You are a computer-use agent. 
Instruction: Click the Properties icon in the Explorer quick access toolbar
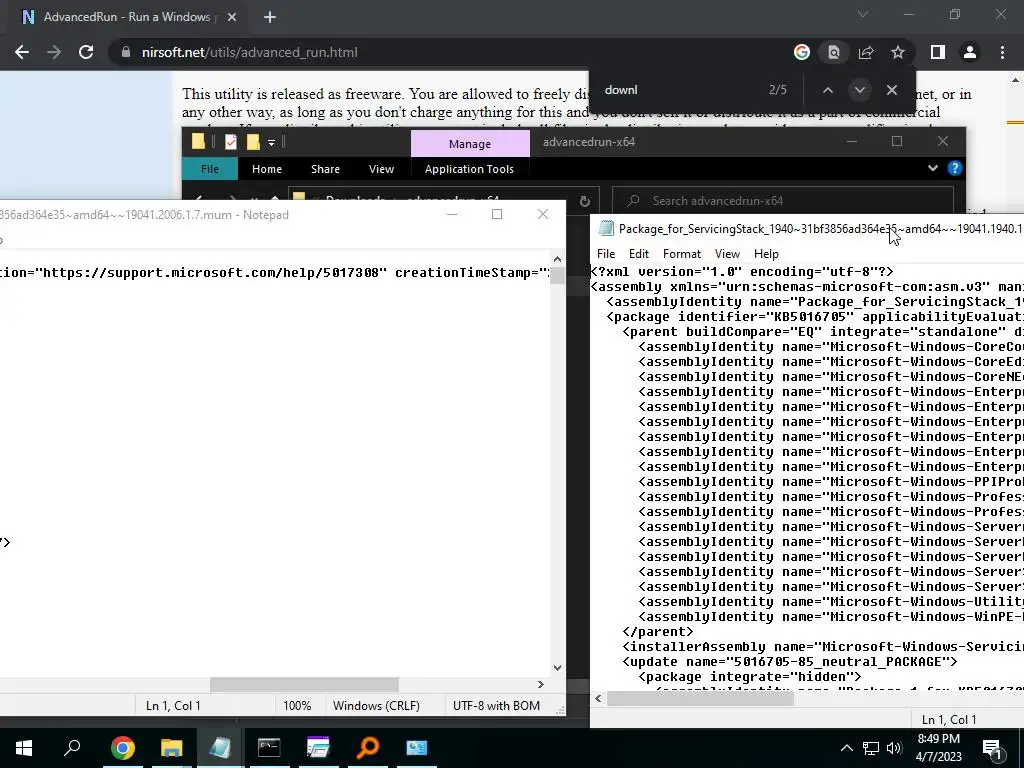[x=231, y=142]
